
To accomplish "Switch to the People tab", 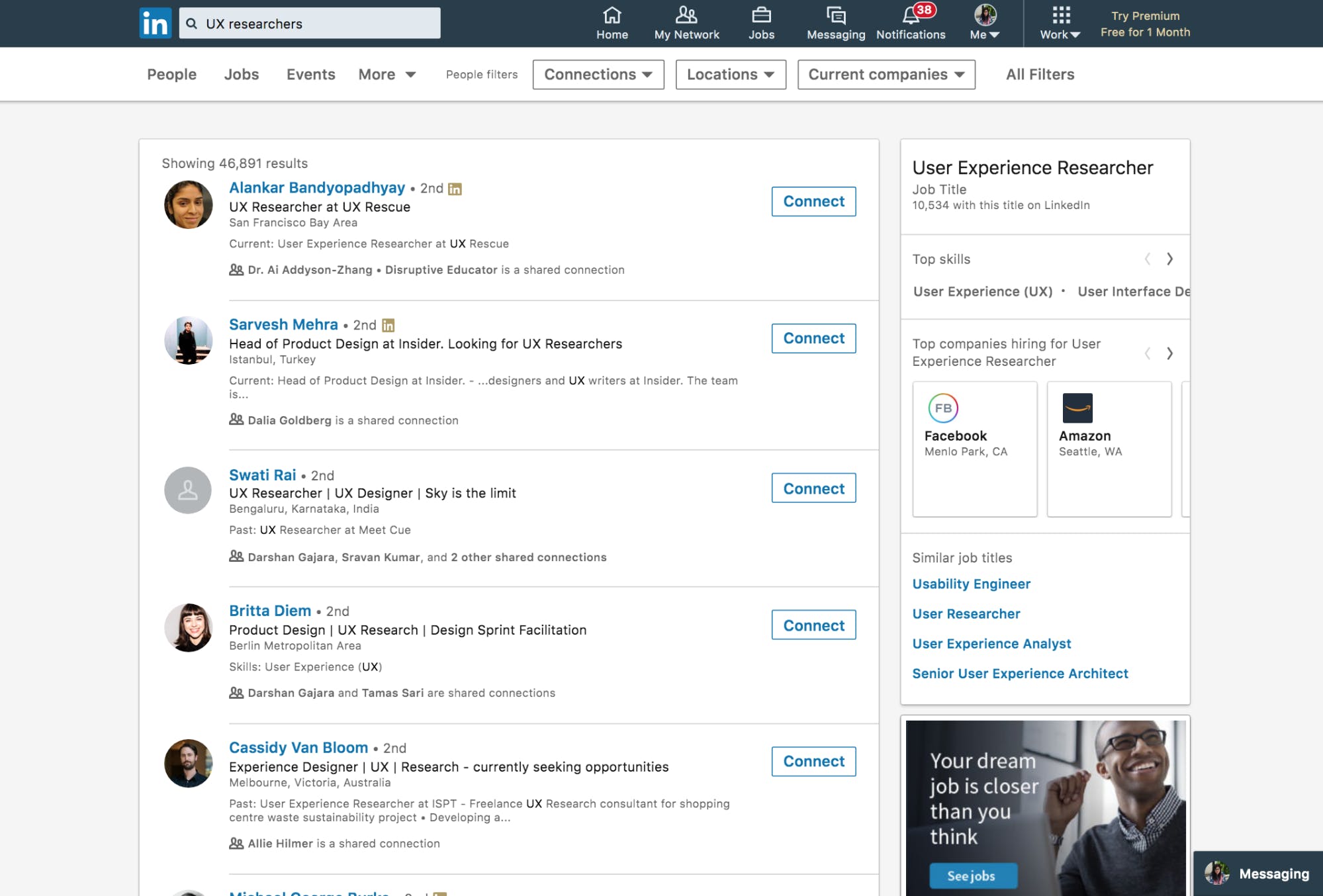I will tap(171, 74).
